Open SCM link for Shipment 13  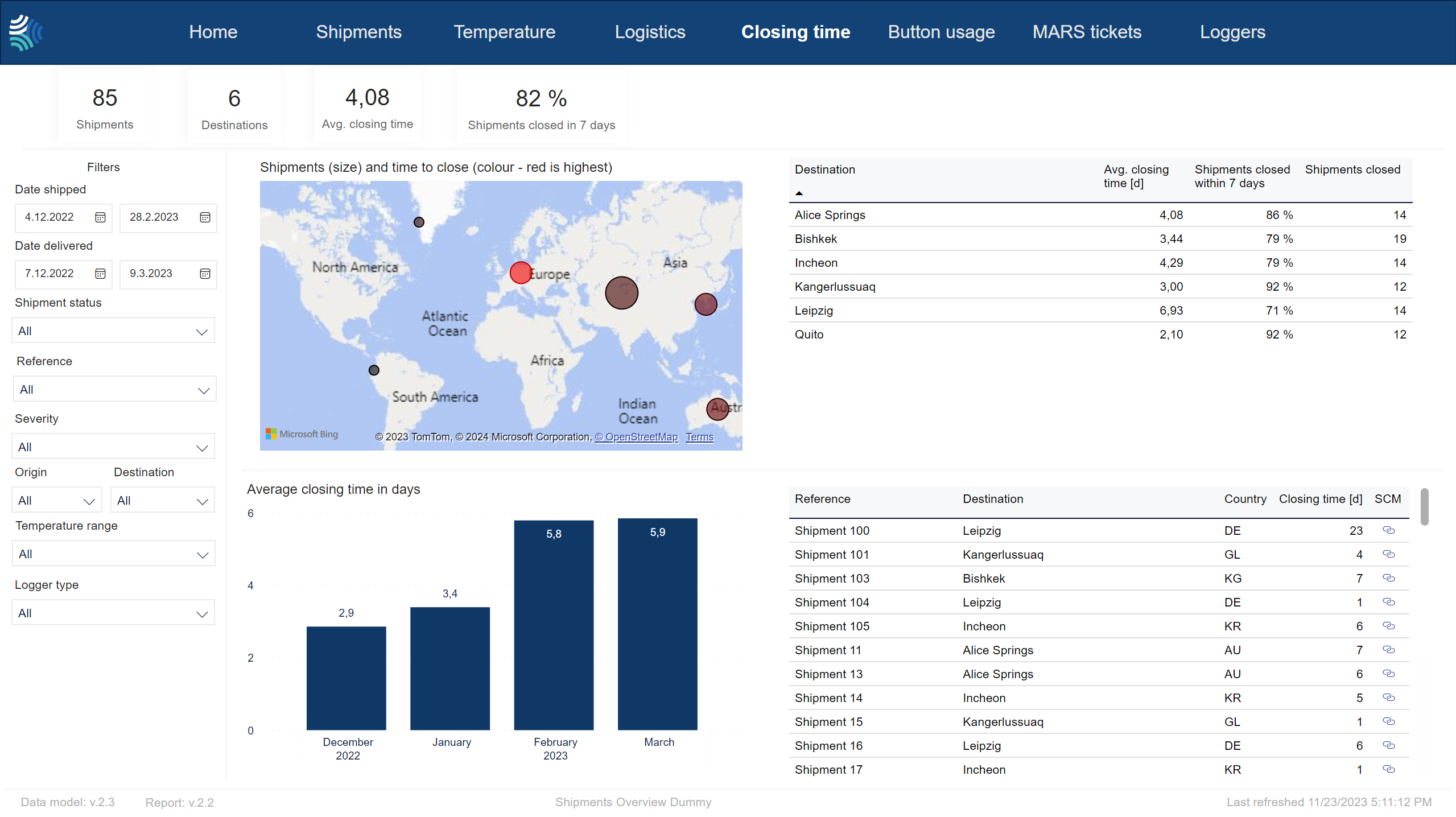1388,674
